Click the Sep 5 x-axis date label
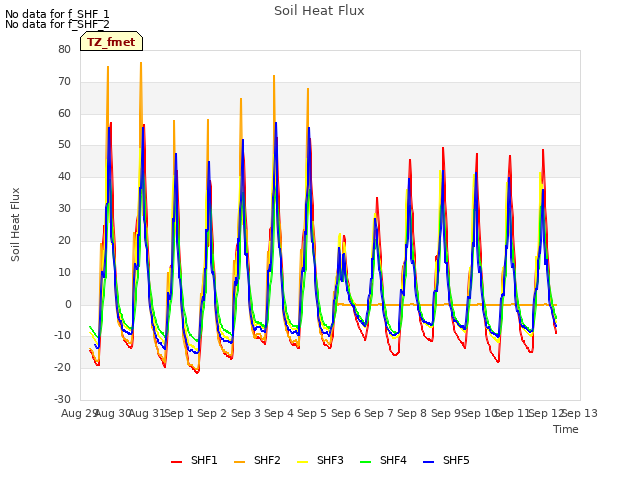This screenshot has height=480, width=640. click(x=312, y=413)
